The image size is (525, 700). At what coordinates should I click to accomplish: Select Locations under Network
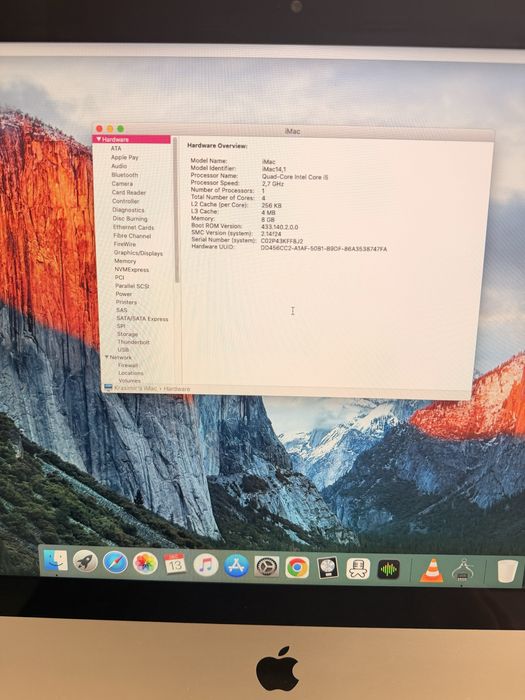131,373
